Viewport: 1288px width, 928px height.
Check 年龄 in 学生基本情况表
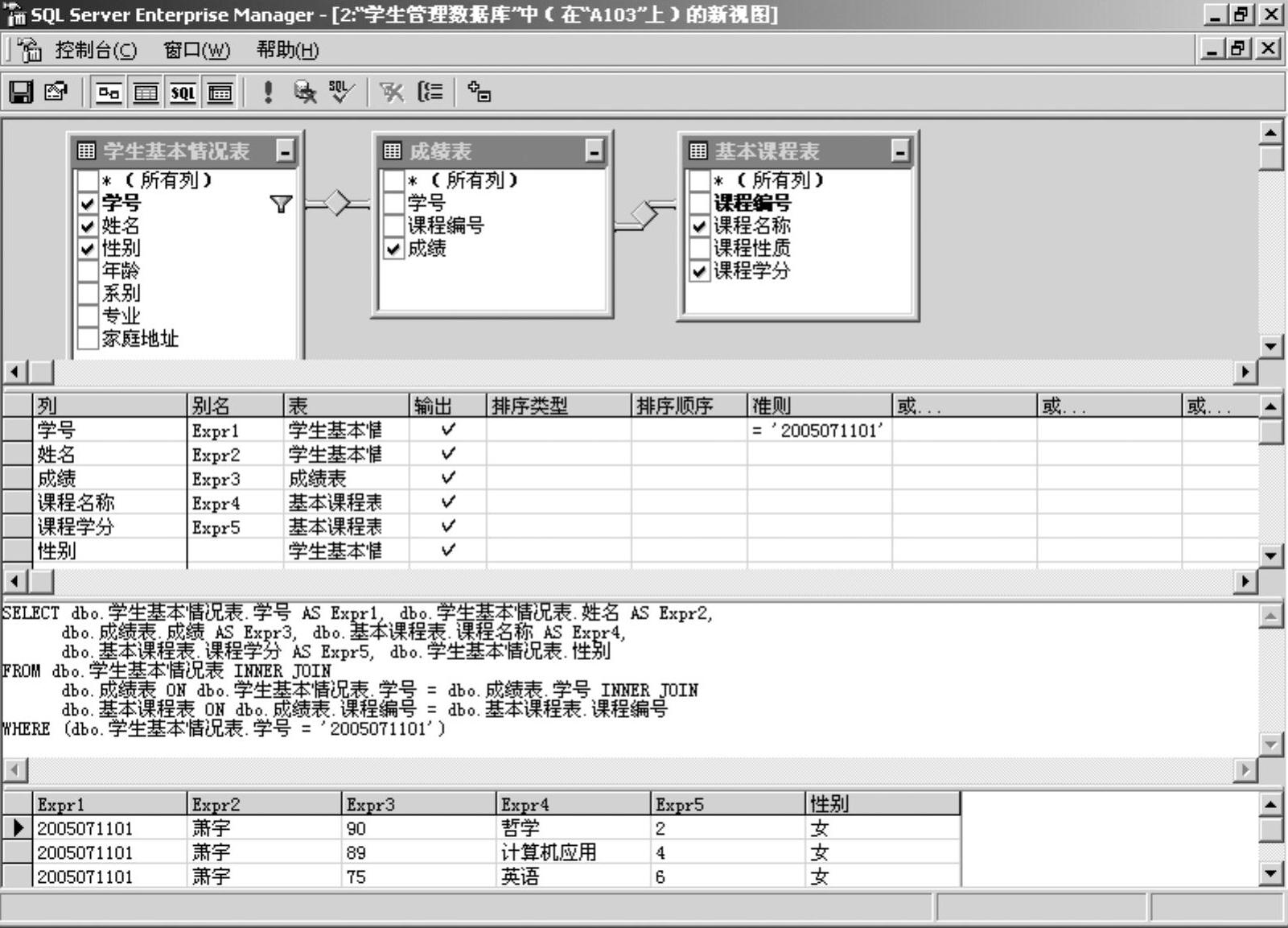(x=88, y=271)
